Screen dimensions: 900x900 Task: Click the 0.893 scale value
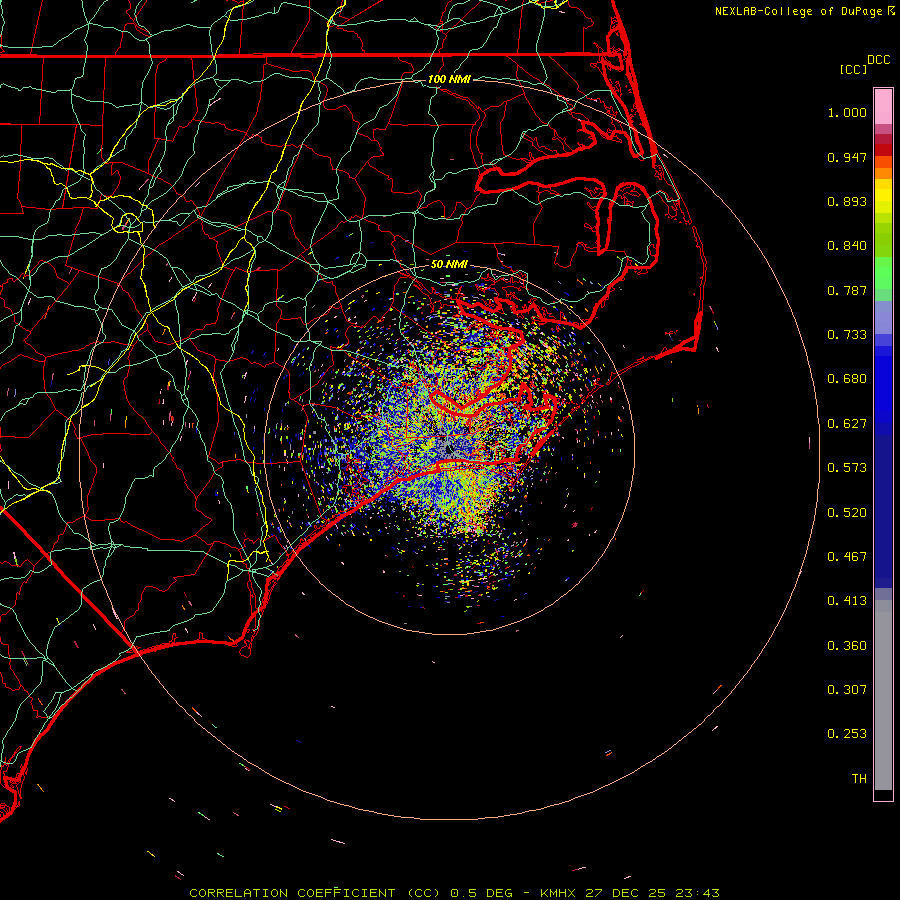coord(847,201)
